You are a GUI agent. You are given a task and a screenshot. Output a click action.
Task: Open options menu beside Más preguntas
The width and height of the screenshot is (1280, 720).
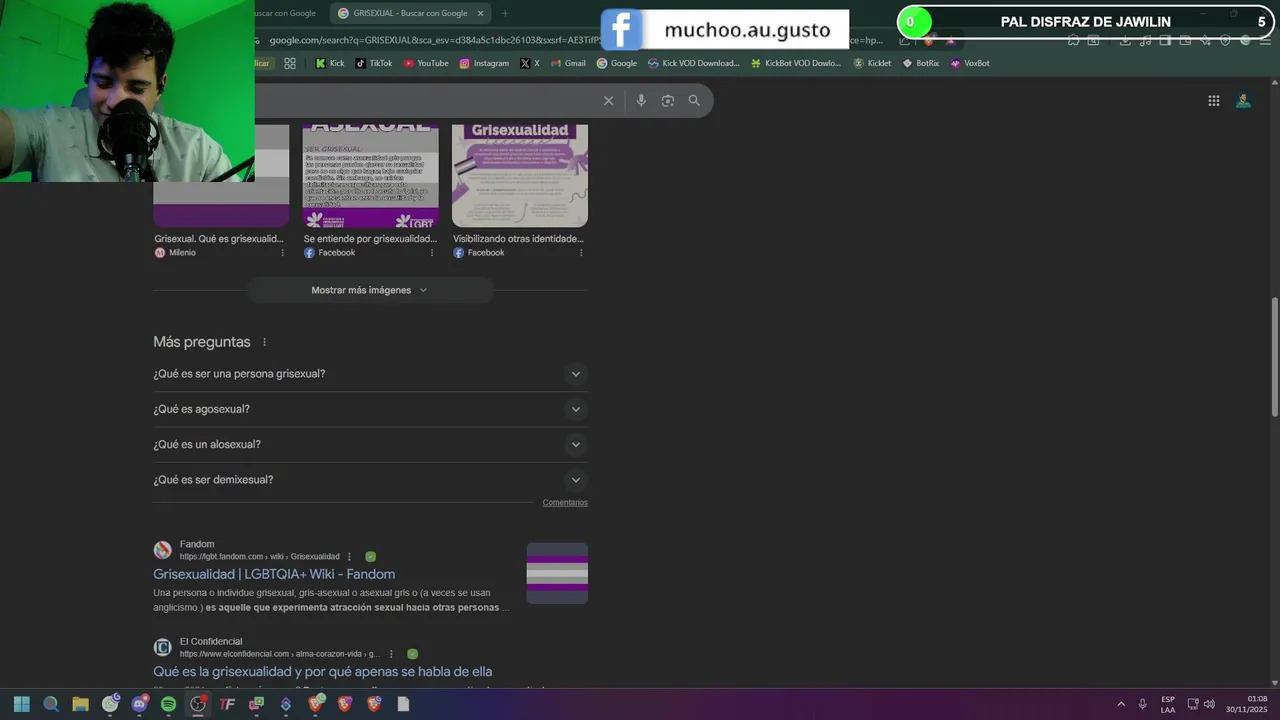(264, 342)
